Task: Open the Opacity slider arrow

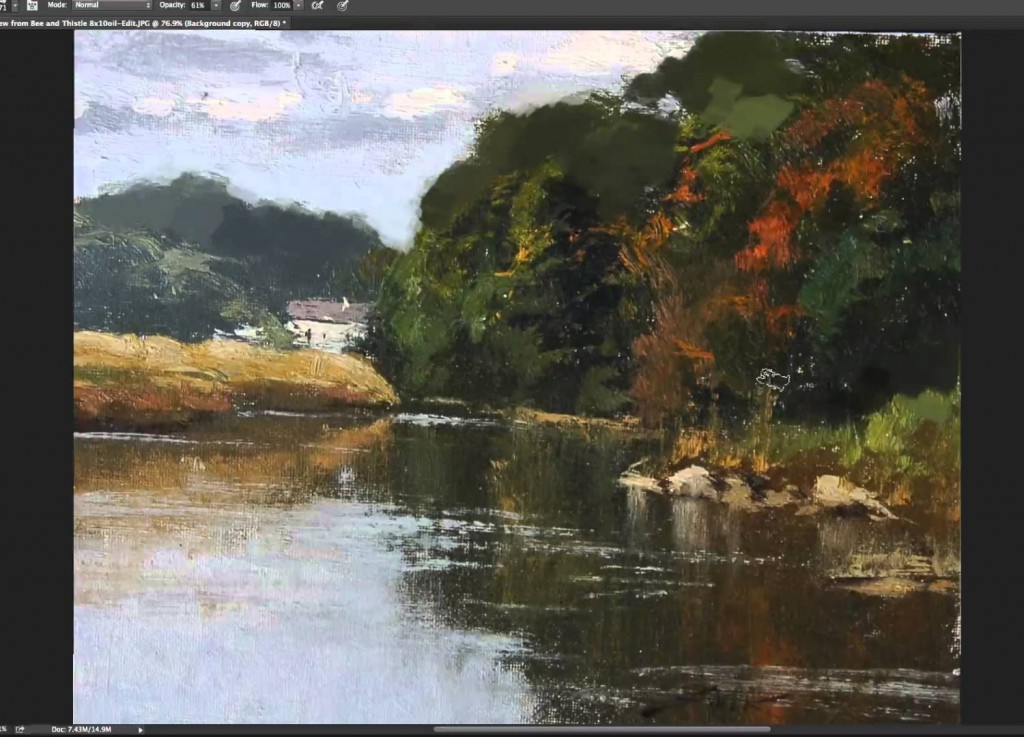Action: [x=215, y=5]
